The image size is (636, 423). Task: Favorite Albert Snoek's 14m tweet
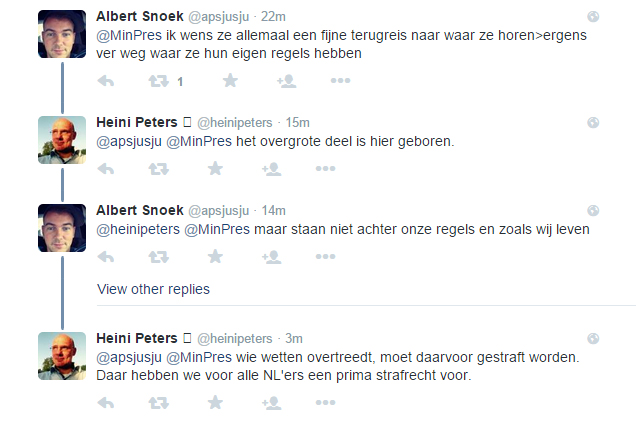tap(215, 256)
